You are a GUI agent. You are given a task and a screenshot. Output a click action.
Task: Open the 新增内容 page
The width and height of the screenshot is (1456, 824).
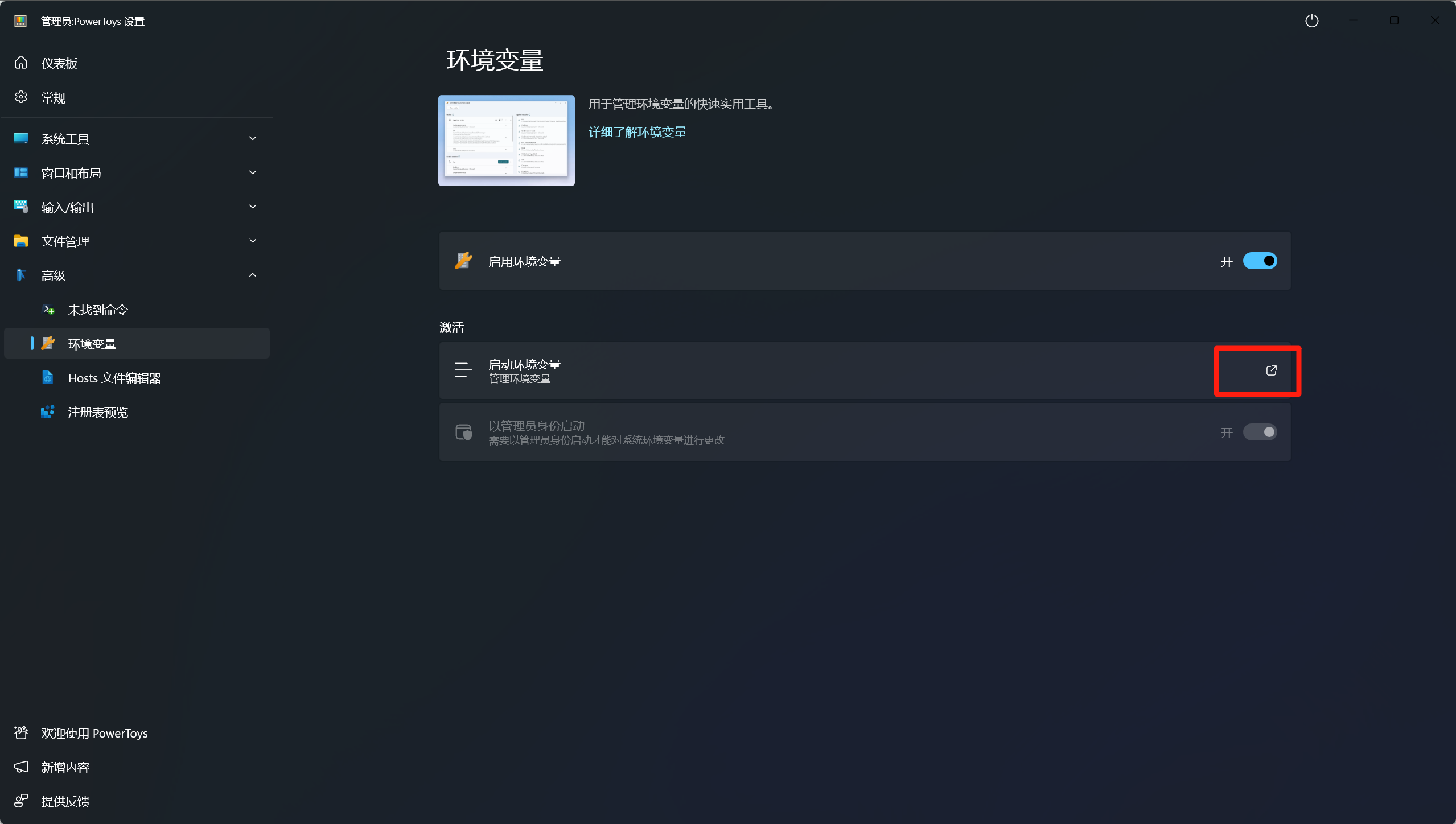pyautogui.click(x=137, y=767)
